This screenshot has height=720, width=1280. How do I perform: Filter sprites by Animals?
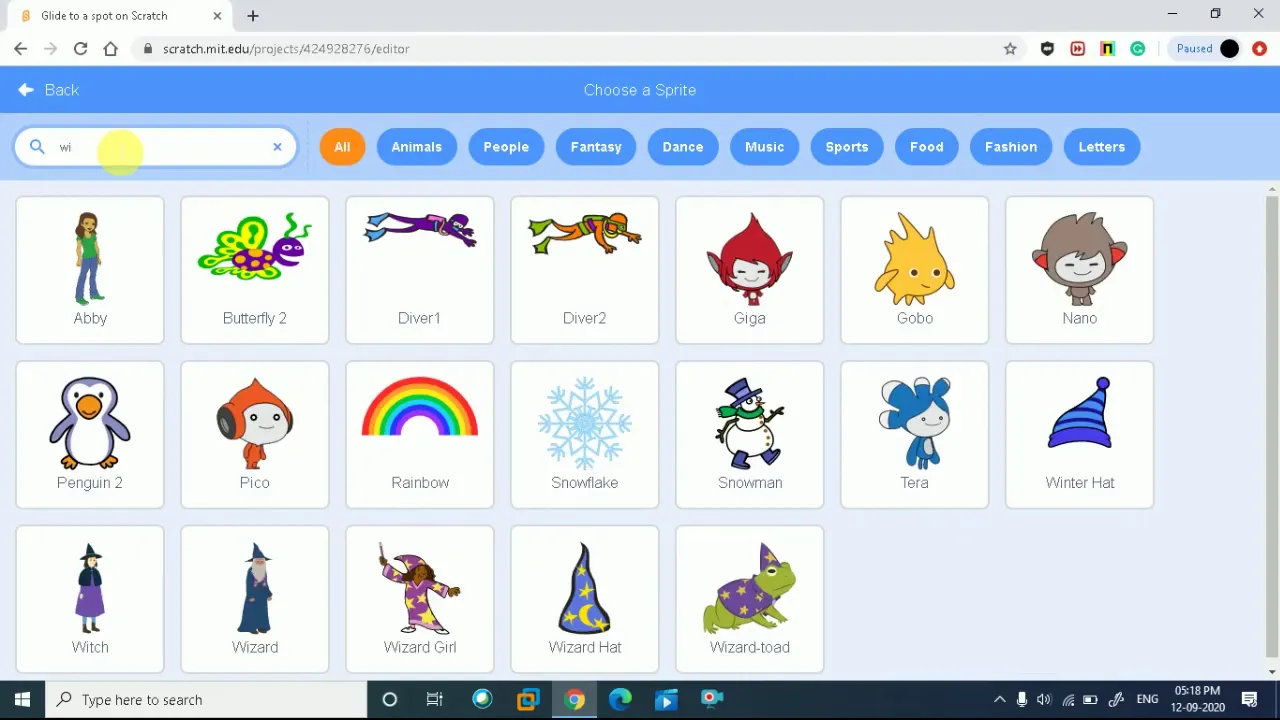click(416, 147)
